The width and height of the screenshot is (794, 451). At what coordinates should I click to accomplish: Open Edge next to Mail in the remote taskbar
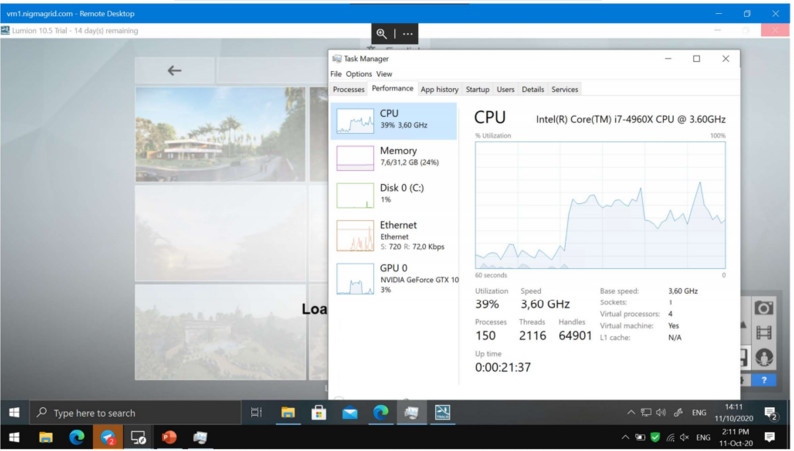(x=382, y=414)
